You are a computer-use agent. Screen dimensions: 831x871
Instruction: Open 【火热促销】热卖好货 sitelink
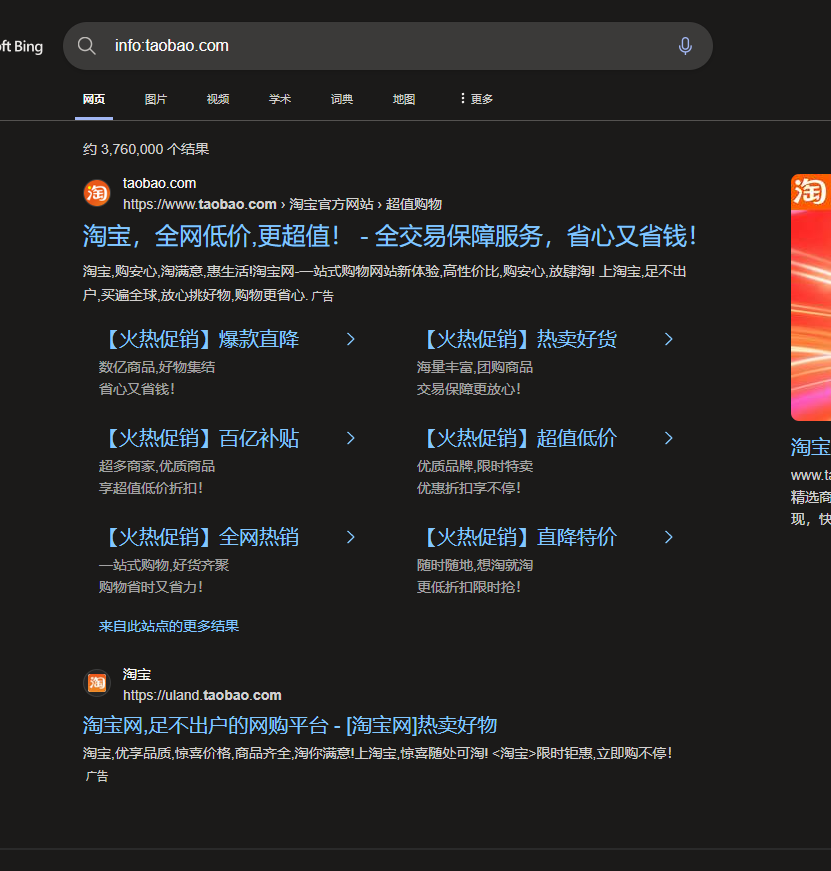coord(518,339)
